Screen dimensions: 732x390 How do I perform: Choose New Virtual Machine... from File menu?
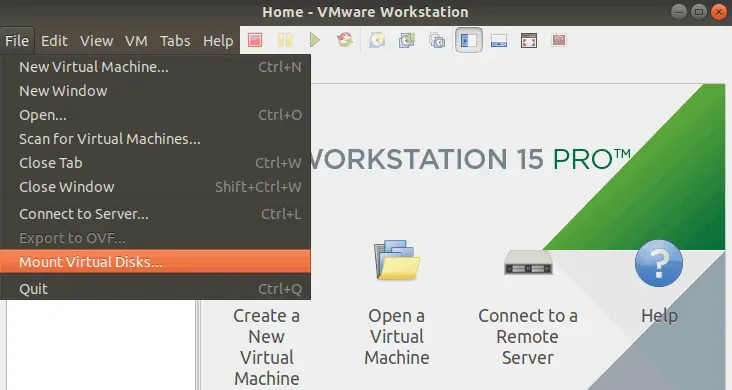coord(155,67)
